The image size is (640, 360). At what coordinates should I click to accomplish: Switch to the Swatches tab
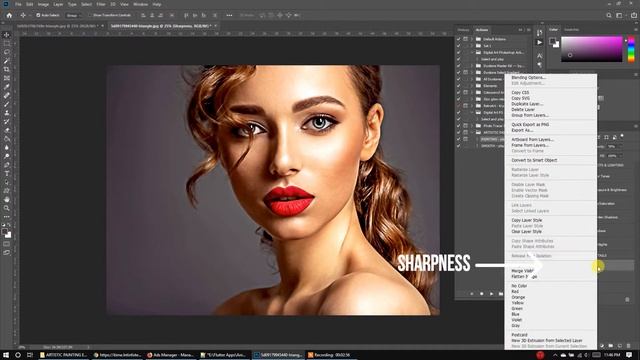(571, 29)
